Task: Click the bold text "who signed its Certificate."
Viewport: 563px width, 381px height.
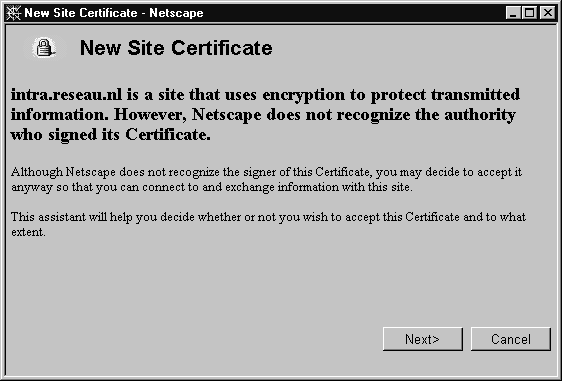Action: tap(111, 135)
